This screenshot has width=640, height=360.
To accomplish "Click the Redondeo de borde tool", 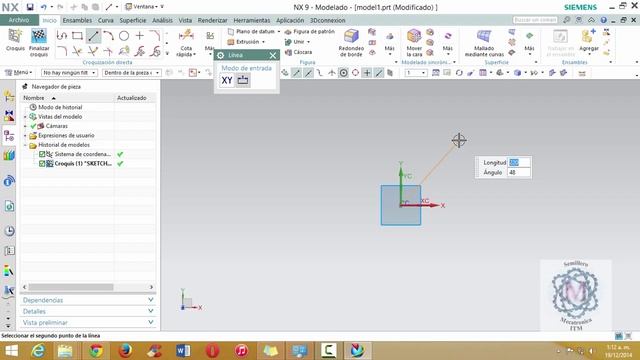I will coord(351,43).
